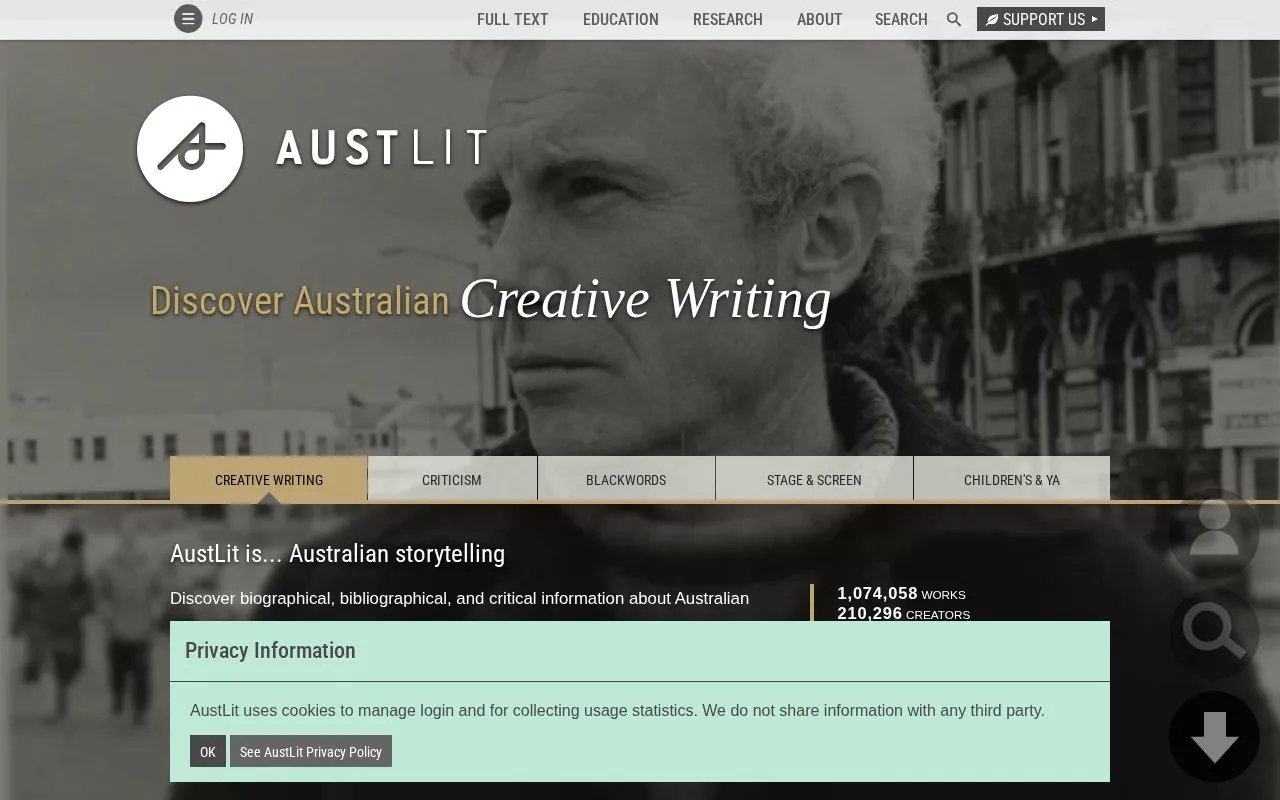Open the ABOUT menu
Viewport: 1280px width, 800px height.
click(819, 19)
